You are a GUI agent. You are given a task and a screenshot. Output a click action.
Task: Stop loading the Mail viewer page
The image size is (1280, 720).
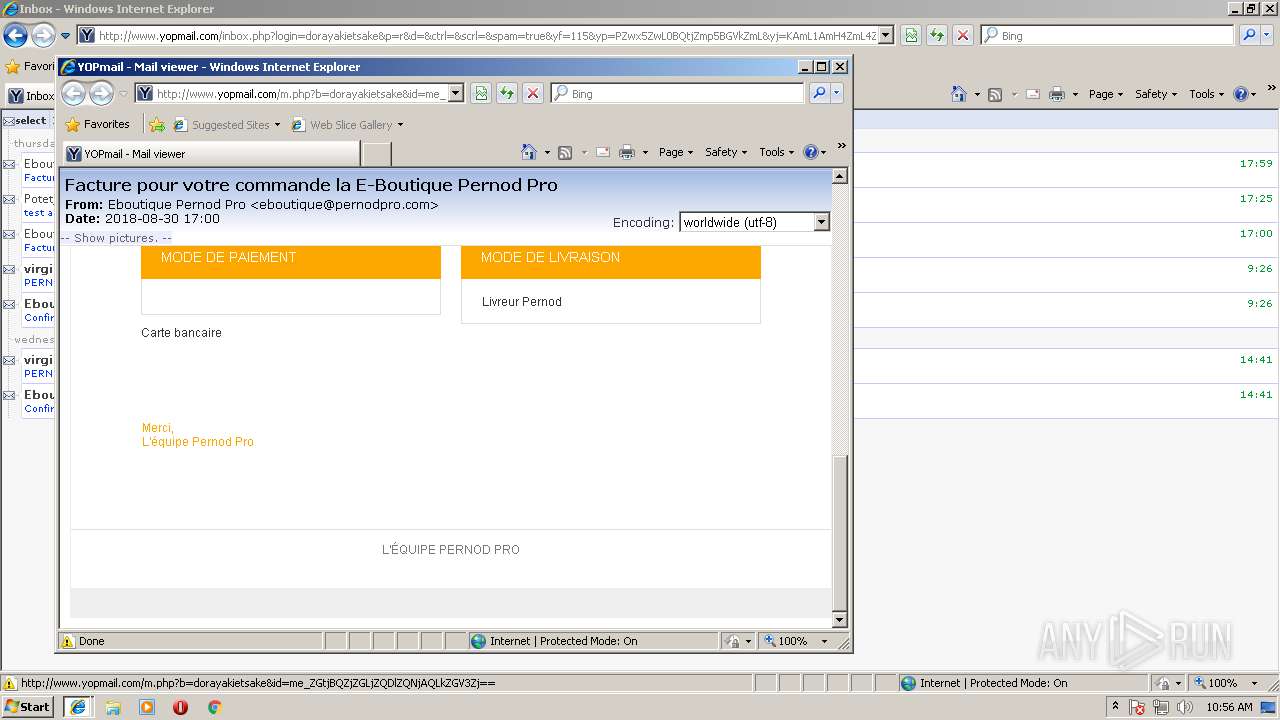533,93
